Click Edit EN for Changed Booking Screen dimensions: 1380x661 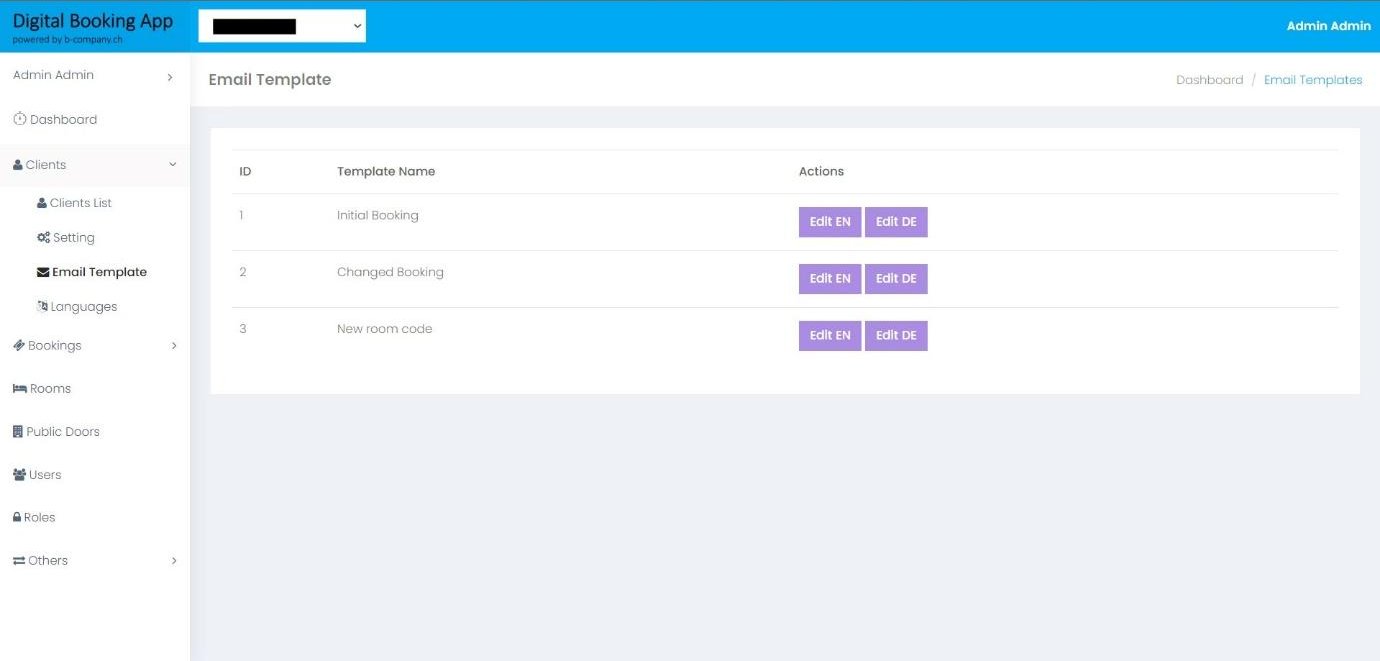pos(830,279)
